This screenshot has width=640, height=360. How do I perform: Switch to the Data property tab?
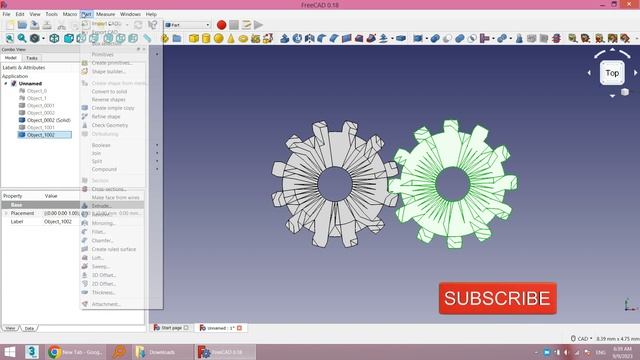29,328
